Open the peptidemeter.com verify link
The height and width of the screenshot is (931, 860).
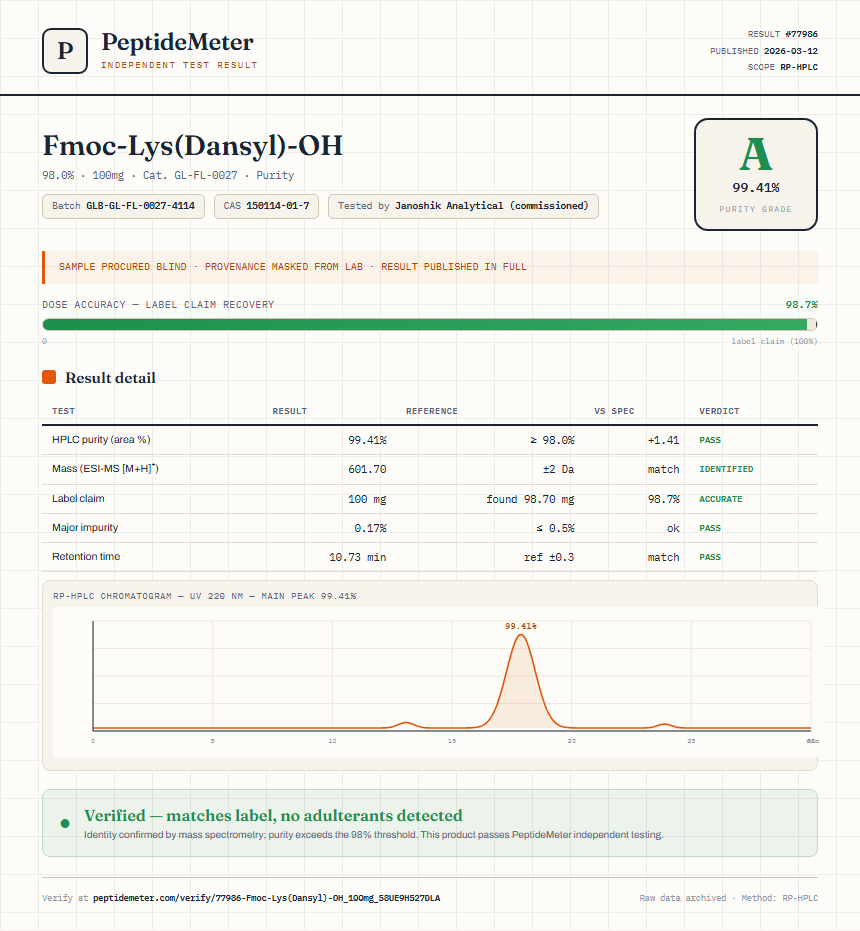267,898
